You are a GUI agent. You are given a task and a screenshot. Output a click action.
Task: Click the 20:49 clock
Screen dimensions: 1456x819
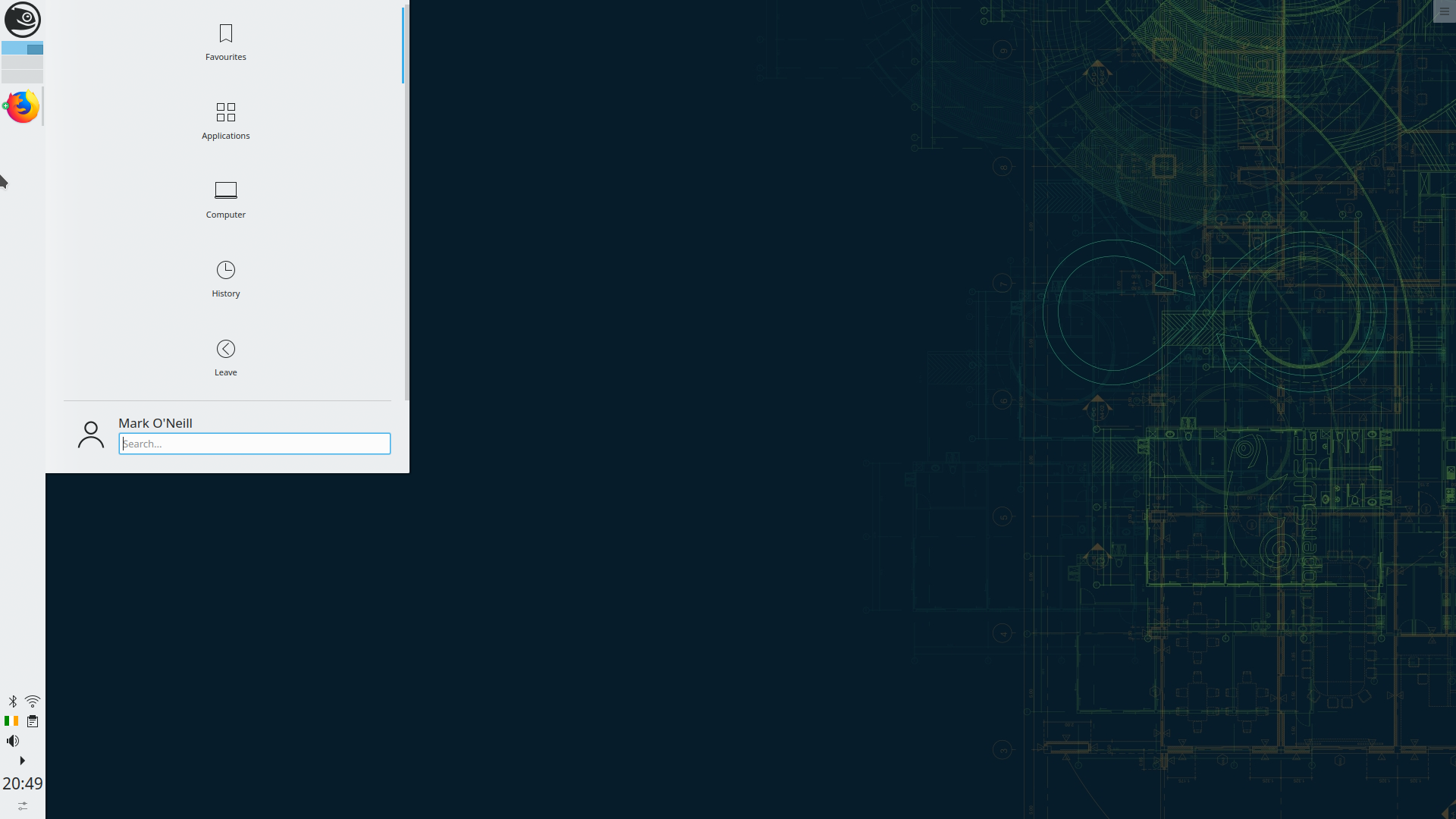(x=23, y=783)
